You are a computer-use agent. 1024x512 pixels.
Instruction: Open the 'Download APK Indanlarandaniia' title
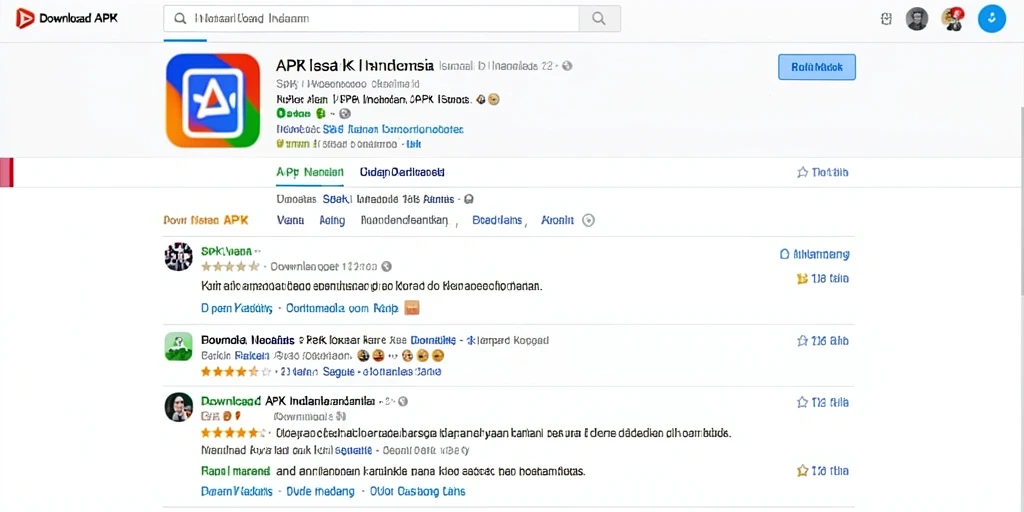tap(288, 400)
